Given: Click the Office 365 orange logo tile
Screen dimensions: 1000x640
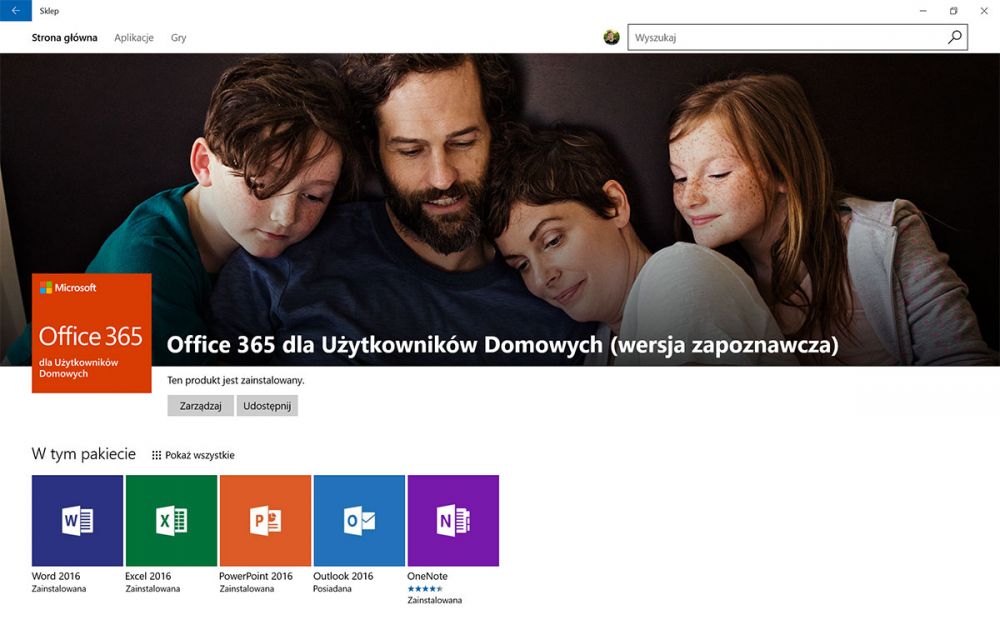Looking at the screenshot, I should click(x=92, y=333).
